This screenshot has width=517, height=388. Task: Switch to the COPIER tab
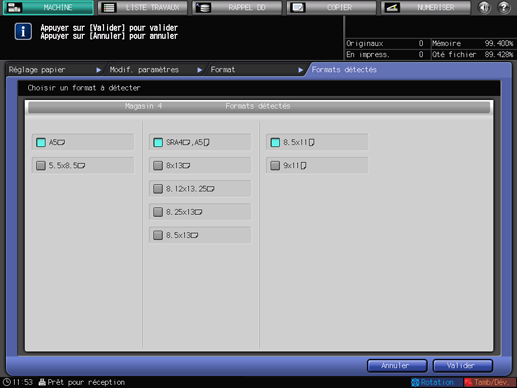[x=331, y=7]
